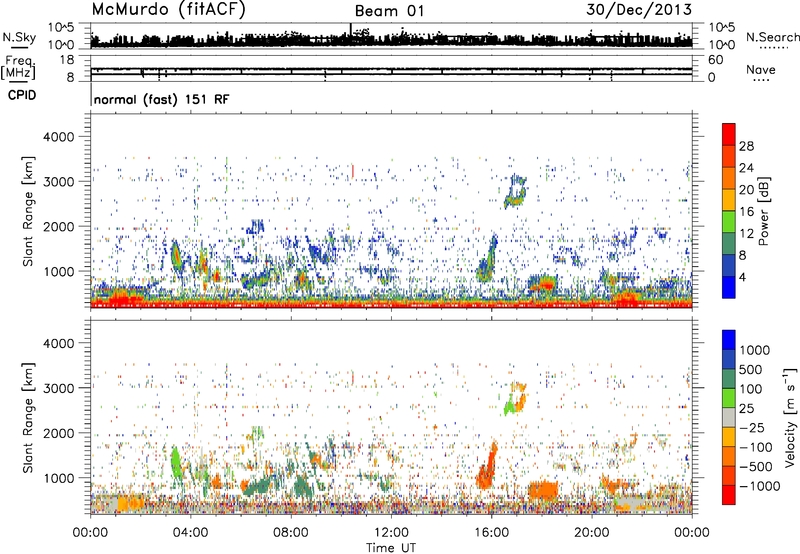The height and width of the screenshot is (554, 800).
Task: Pick the red segment of the power colorbar
Action: point(729,135)
